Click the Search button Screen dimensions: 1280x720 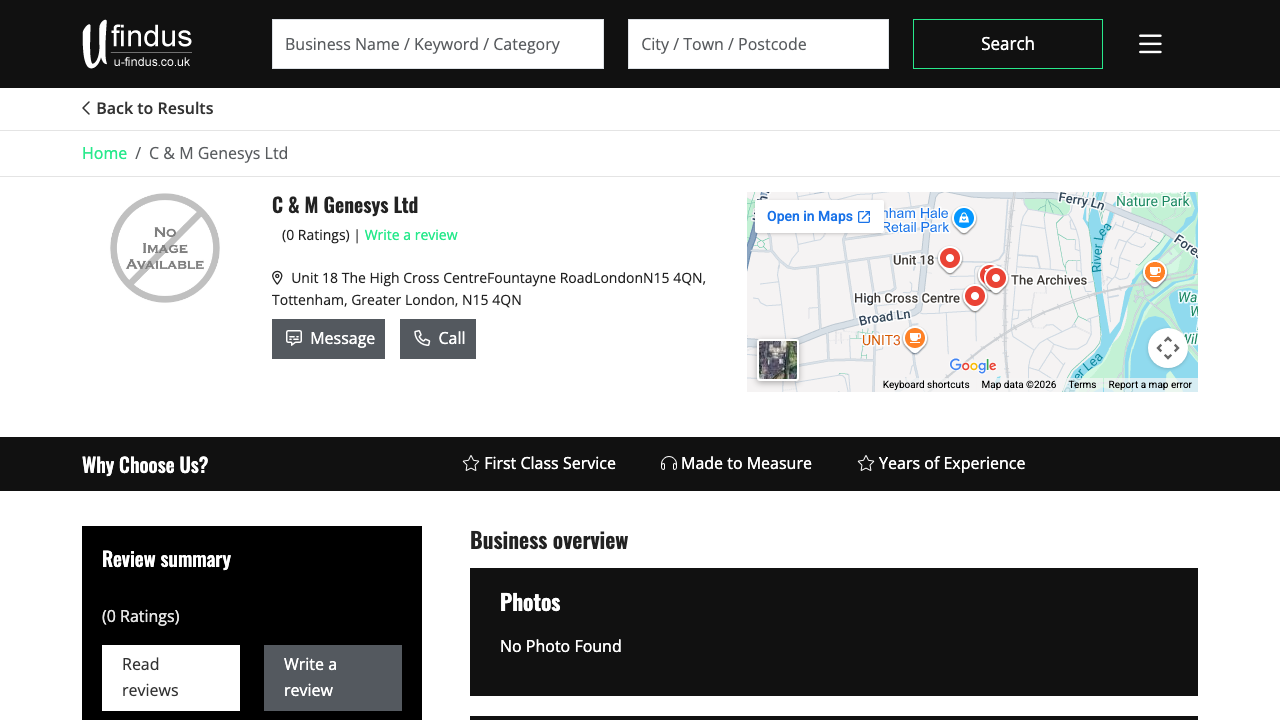pyautogui.click(x=1007, y=44)
